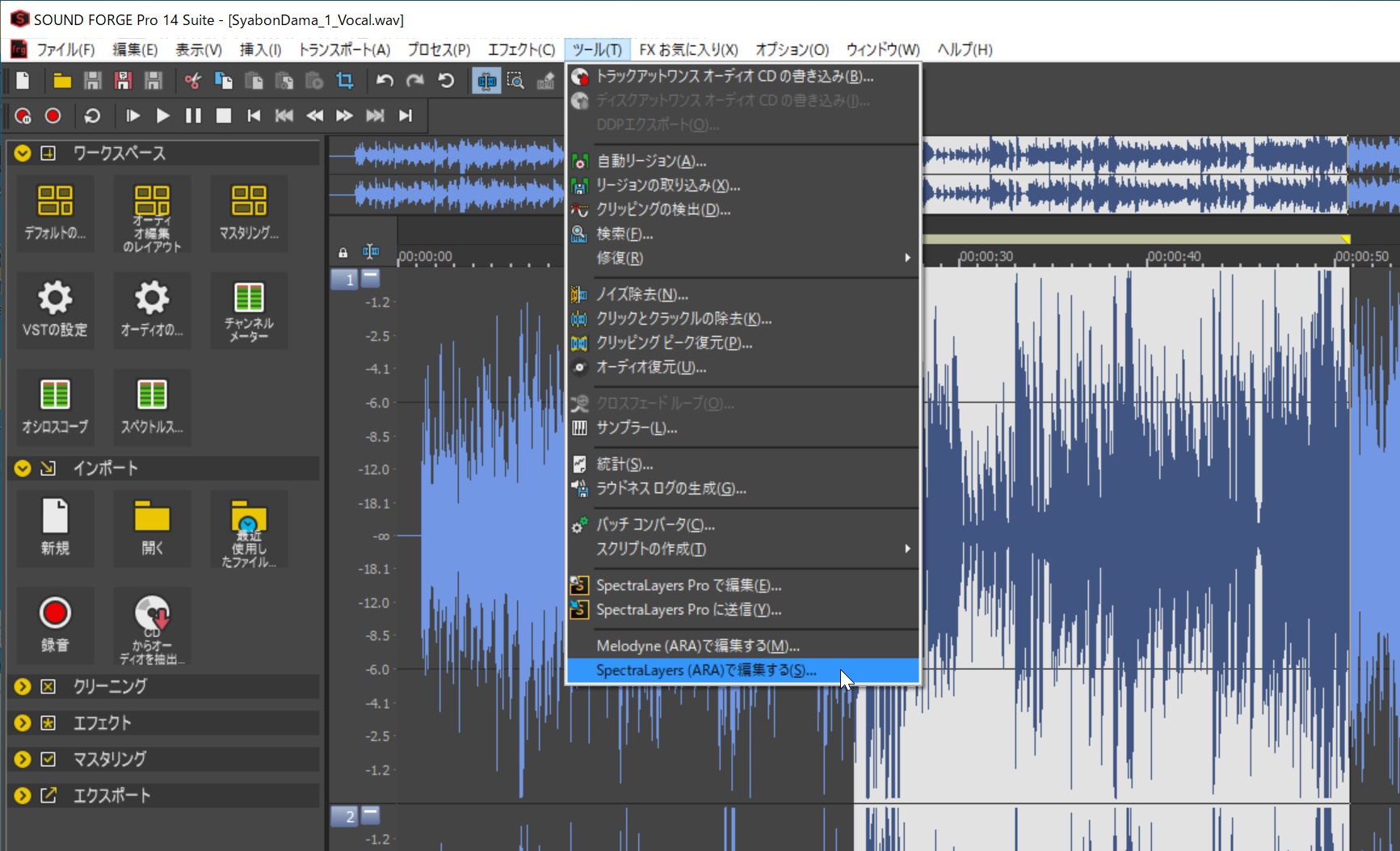Image resolution: width=1400 pixels, height=851 pixels.
Task: Click the repeat last action icon
Action: (x=446, y=81)
